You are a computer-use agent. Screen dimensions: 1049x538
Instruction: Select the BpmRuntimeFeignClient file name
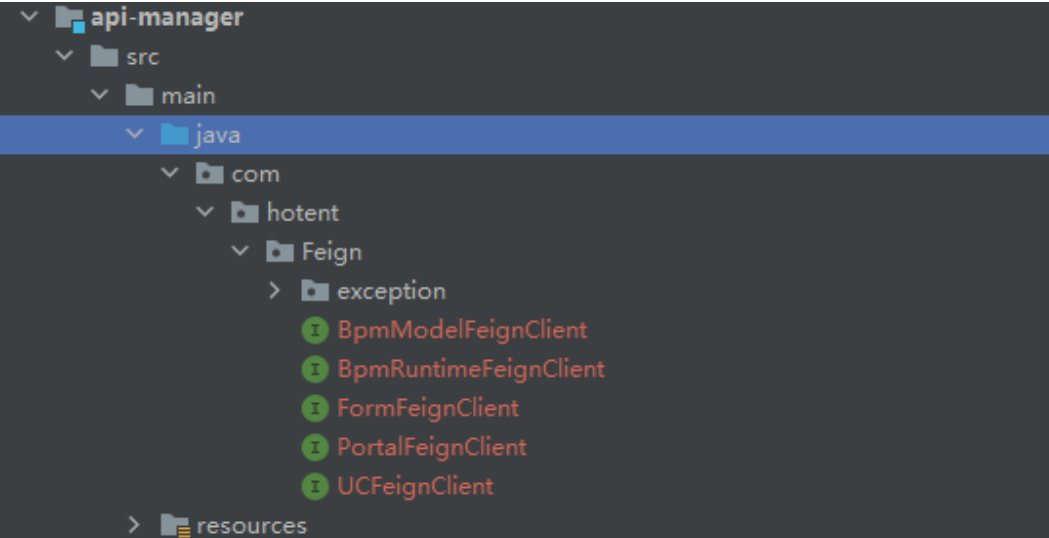click(x=470, y=369)
